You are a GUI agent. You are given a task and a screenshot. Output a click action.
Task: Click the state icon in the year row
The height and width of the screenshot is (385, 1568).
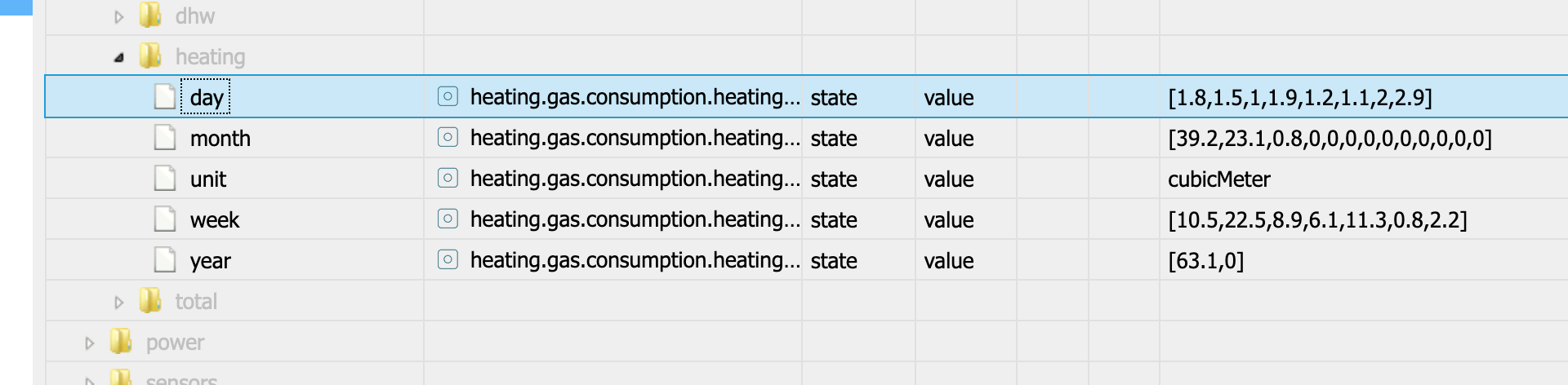click(448, 260)
